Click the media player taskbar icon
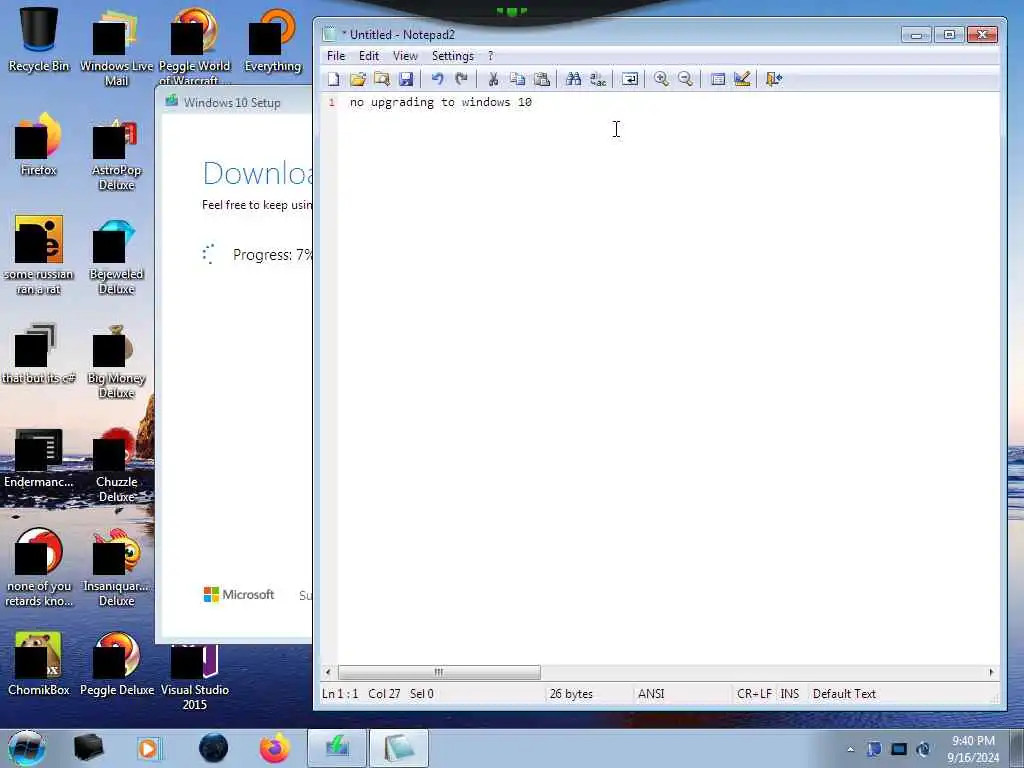The height and width of the screenshot is (768, 1024). pos(149,748)
